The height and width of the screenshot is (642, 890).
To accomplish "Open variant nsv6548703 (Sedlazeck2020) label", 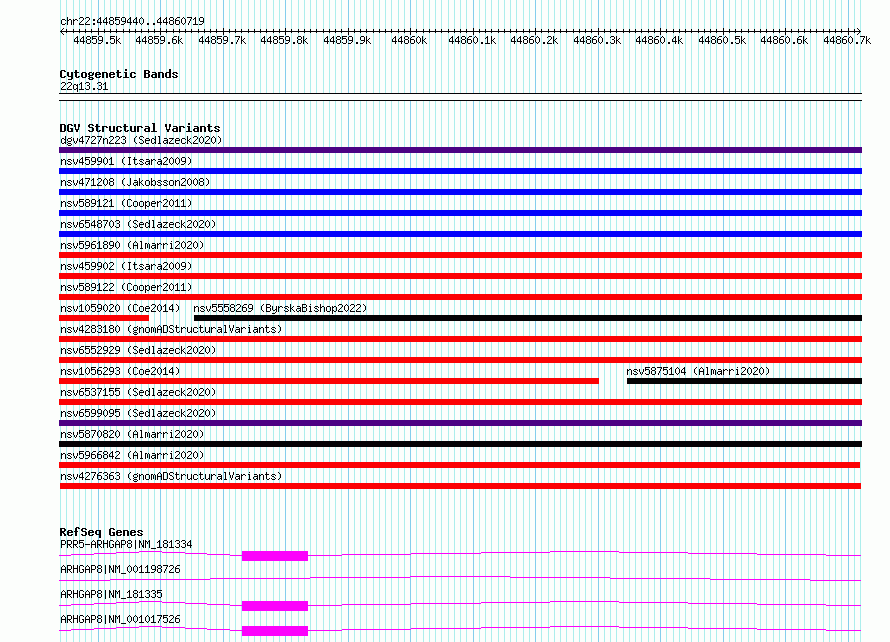I will (138, 224).
